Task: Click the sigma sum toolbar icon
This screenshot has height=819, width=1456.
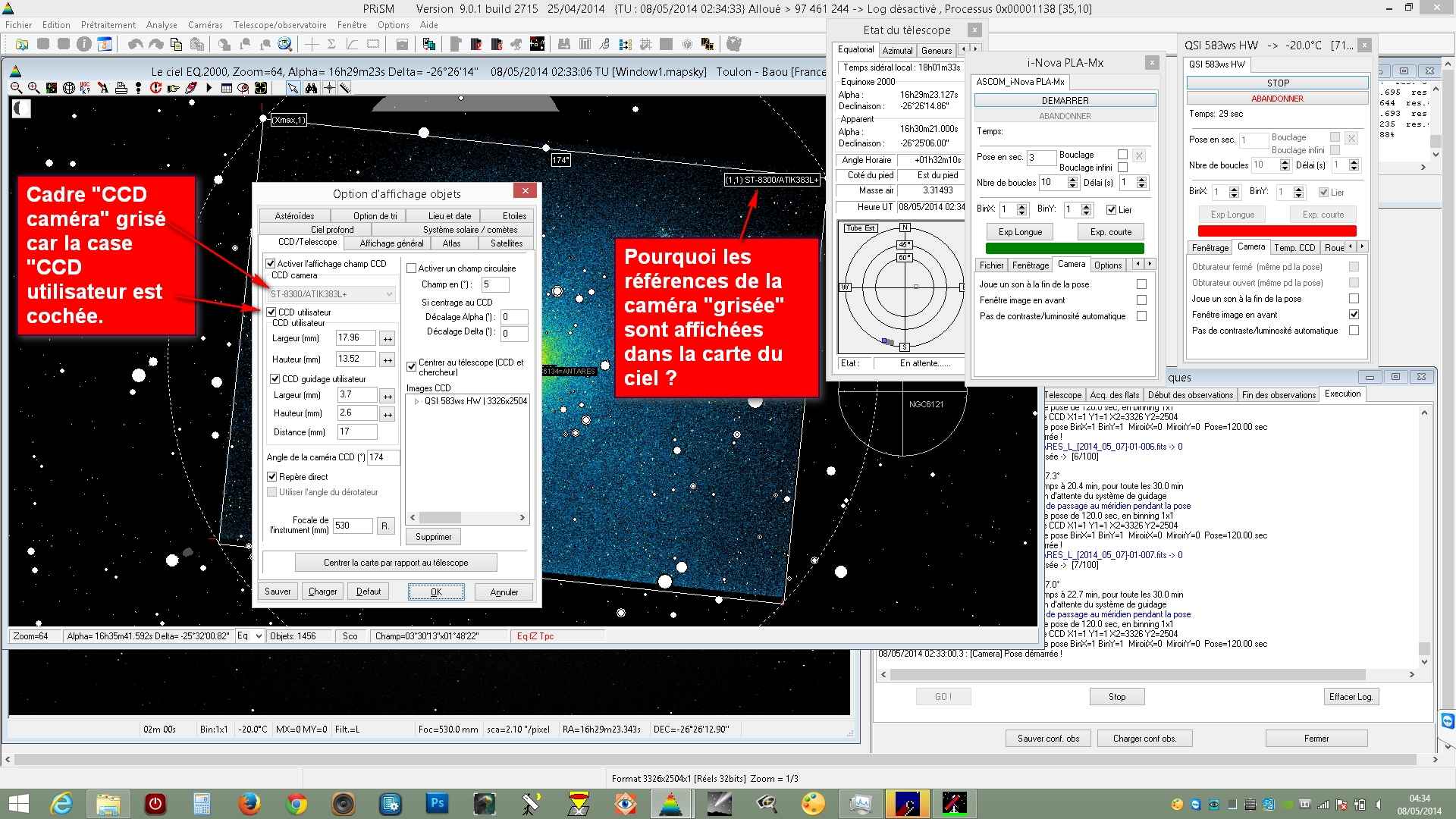Action: click(331, 44)
